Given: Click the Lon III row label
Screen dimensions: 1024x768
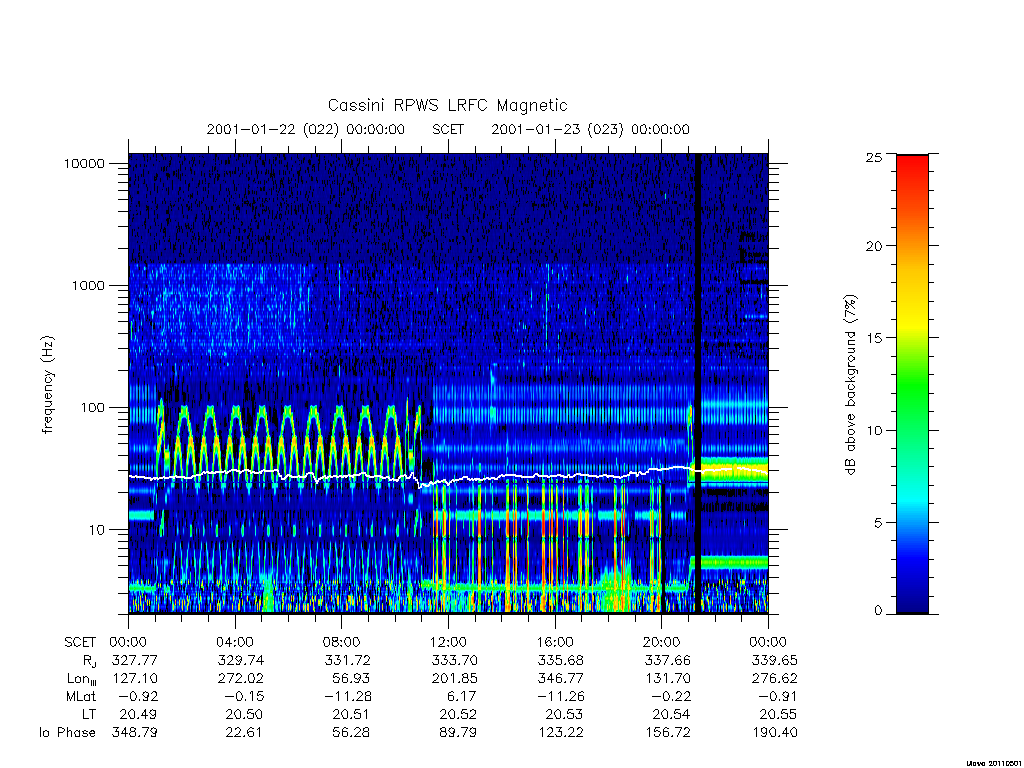Looking at the screenshot, I should [x=81, y=679].
